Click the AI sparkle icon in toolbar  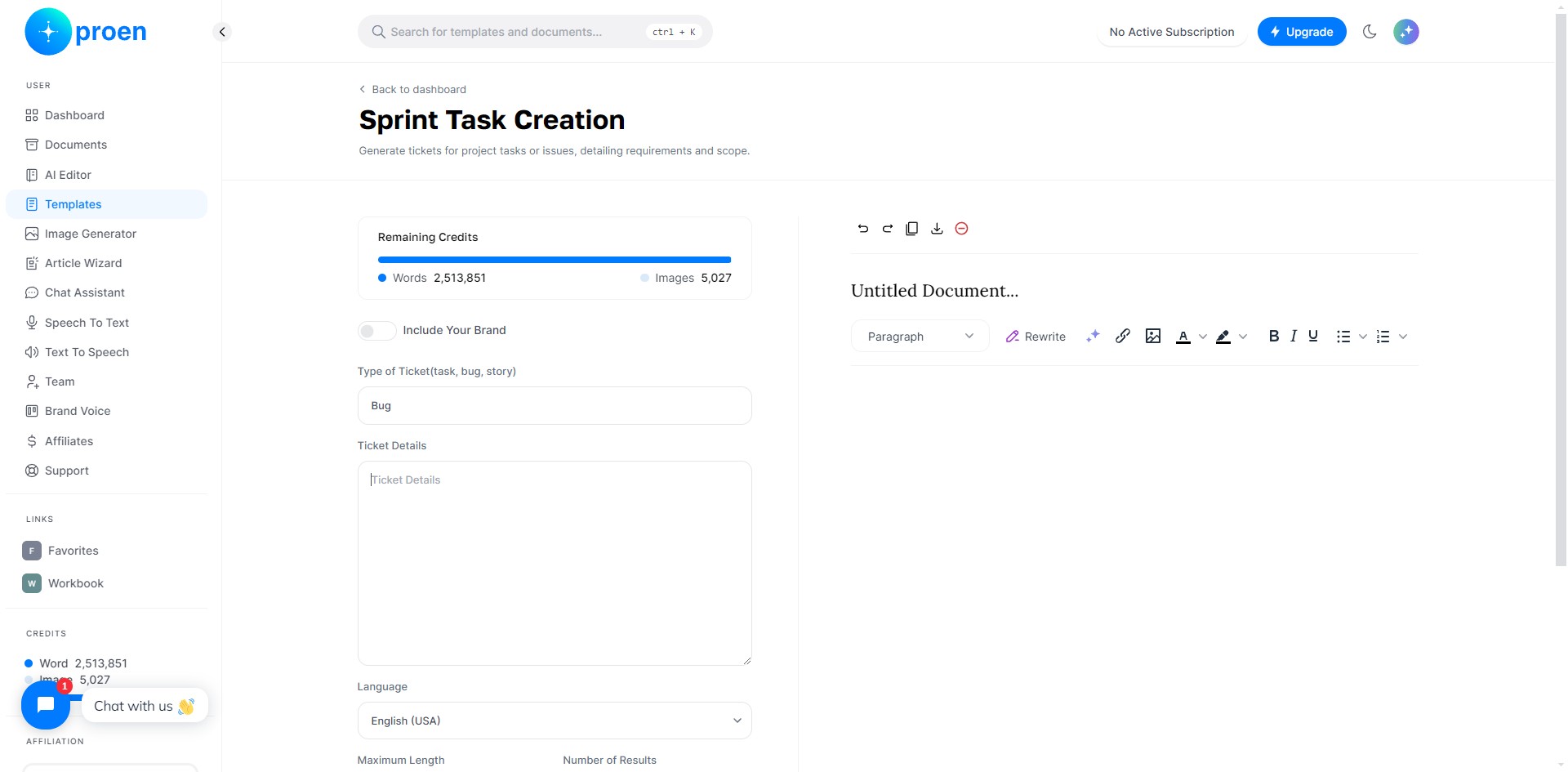pos(1093,337)
